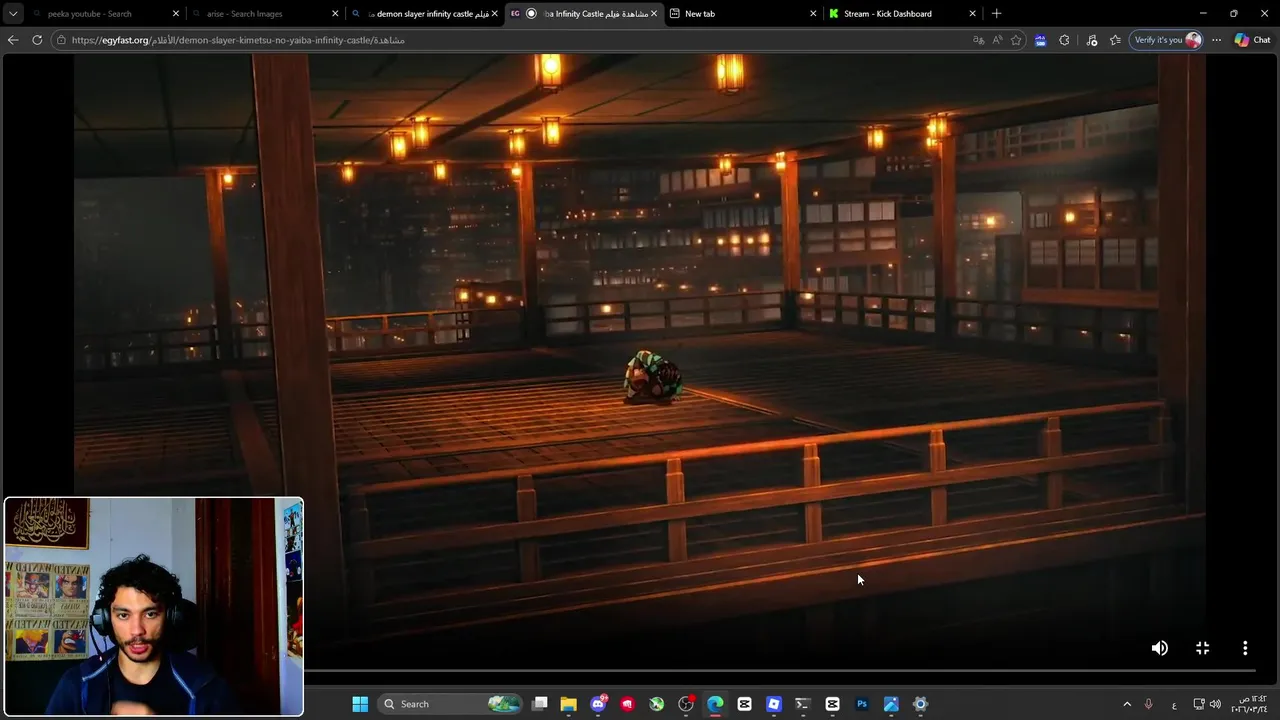Click the 'Verify it's you' profile button
The width and height of the screenshot is (1280, 720).
click(x=1167, y=40)
